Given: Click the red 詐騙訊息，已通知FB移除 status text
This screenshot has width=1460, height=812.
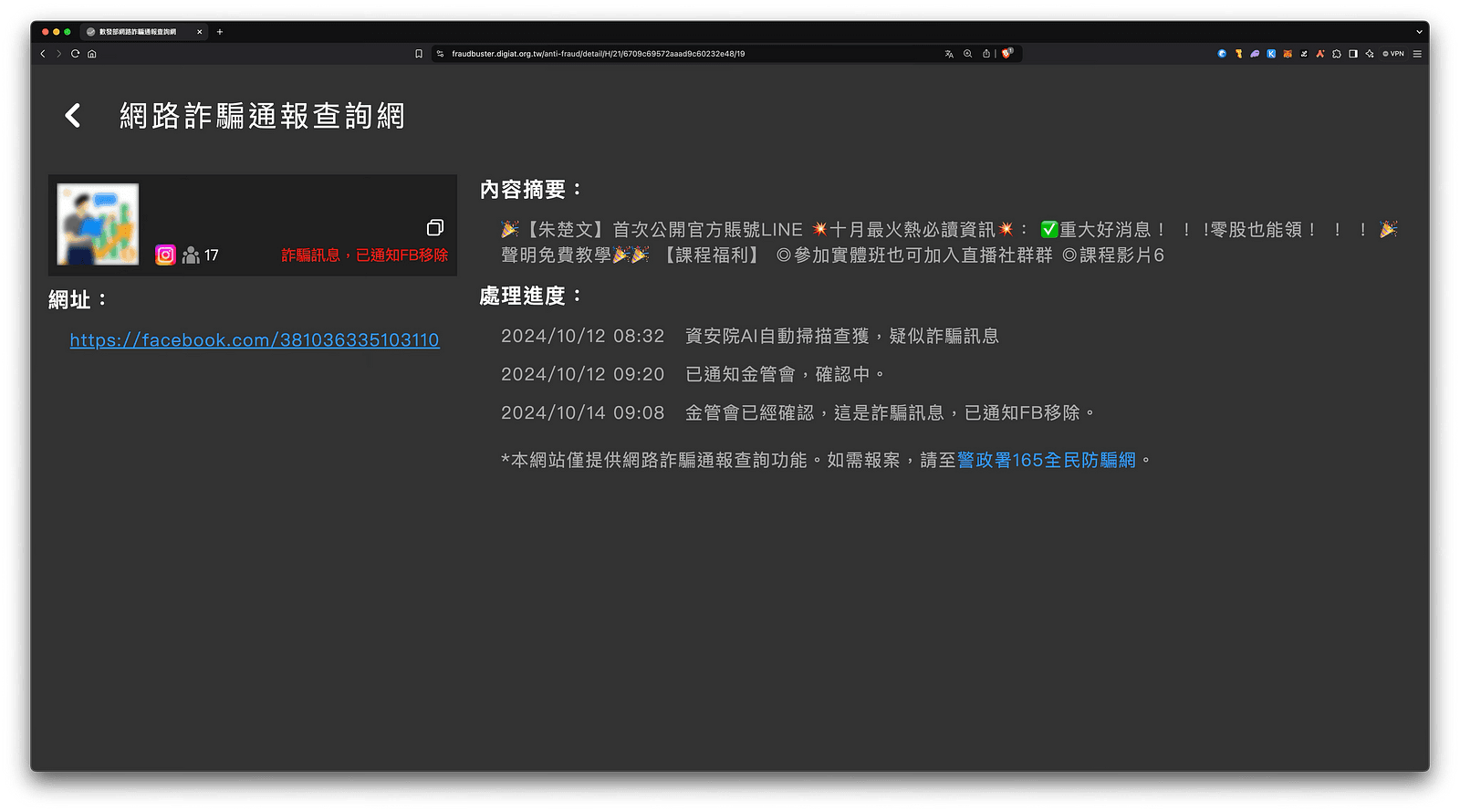Looking at the screenshot, I should tap(365, 255).
